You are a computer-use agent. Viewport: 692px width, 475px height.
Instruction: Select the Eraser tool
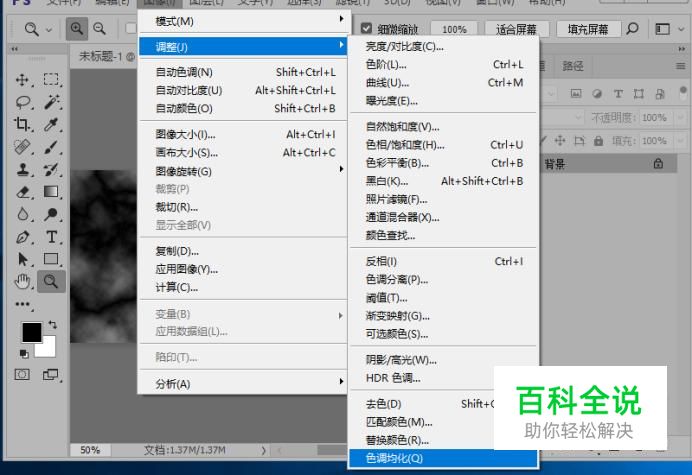[x=23, y=192]
